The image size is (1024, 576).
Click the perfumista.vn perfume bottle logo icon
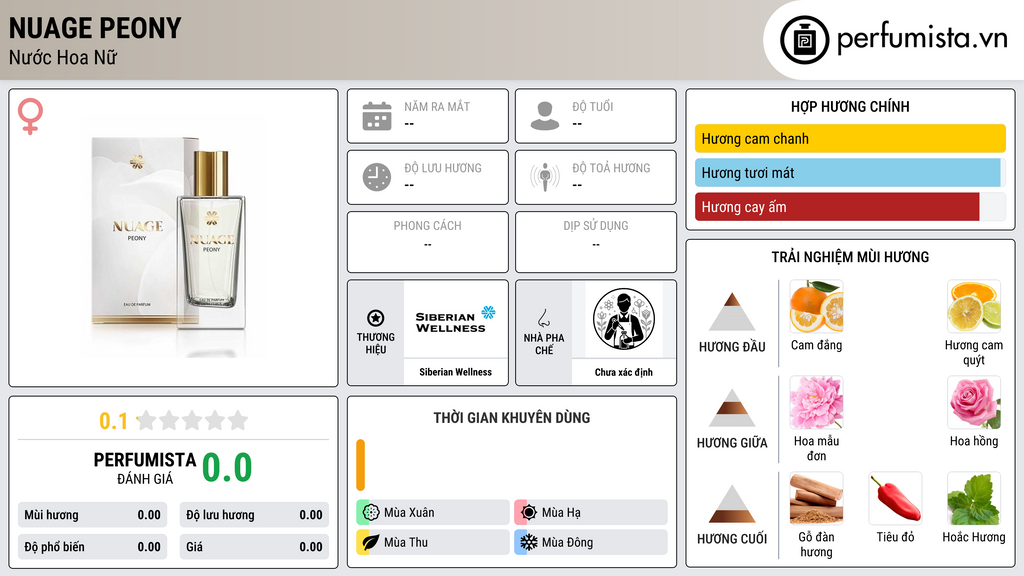tap(804, 40)
